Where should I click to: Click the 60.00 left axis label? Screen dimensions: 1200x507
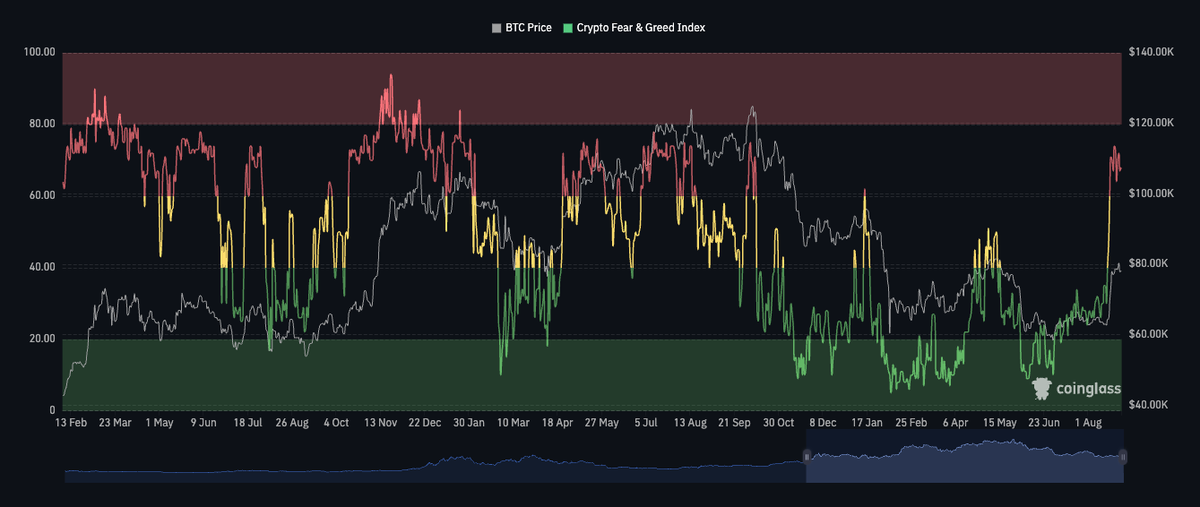[x=43, y=195]
